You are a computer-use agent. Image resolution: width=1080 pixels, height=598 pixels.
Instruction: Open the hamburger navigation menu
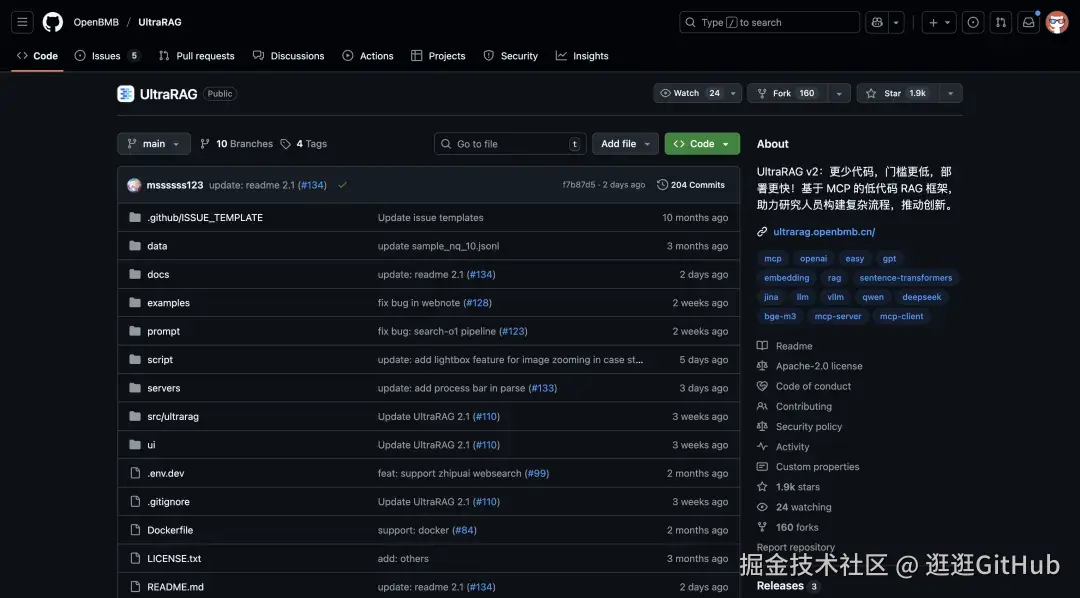pyautogui.click(x=22, y=22)
